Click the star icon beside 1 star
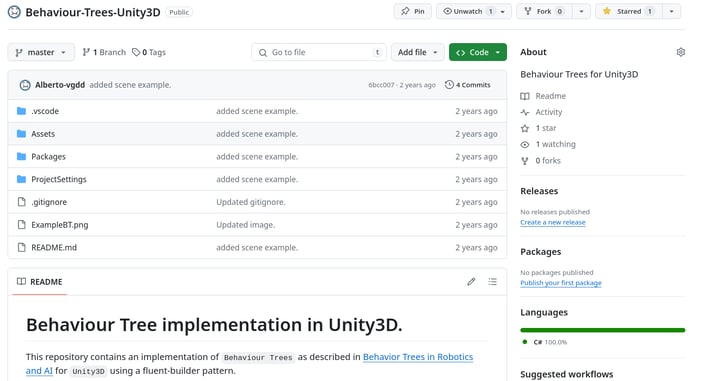 [x=525, y=128]
